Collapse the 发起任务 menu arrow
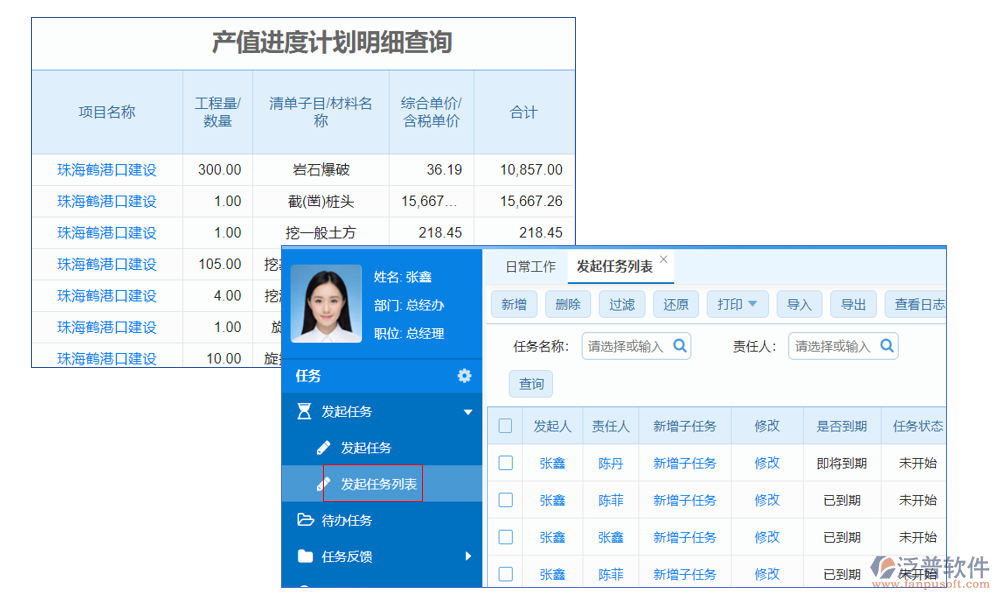 467,412
